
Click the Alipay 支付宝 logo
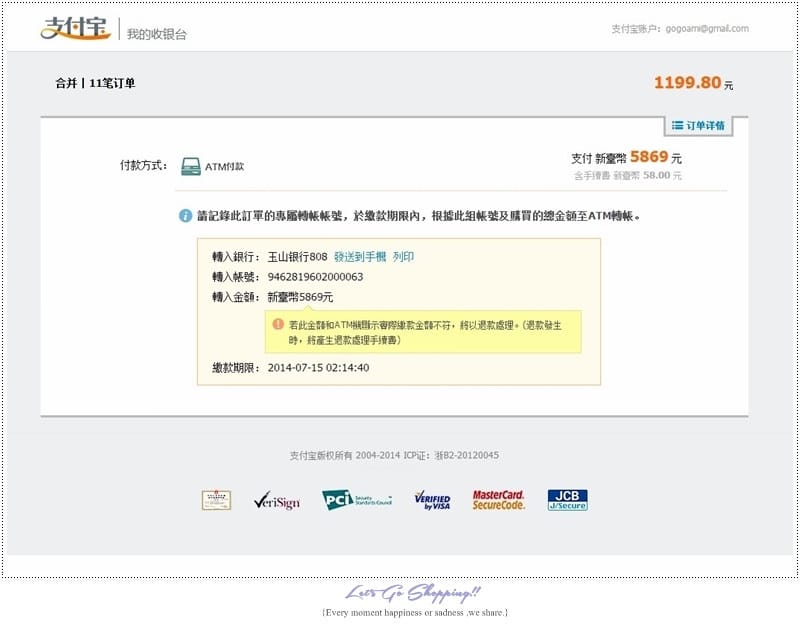click(76, 28)
